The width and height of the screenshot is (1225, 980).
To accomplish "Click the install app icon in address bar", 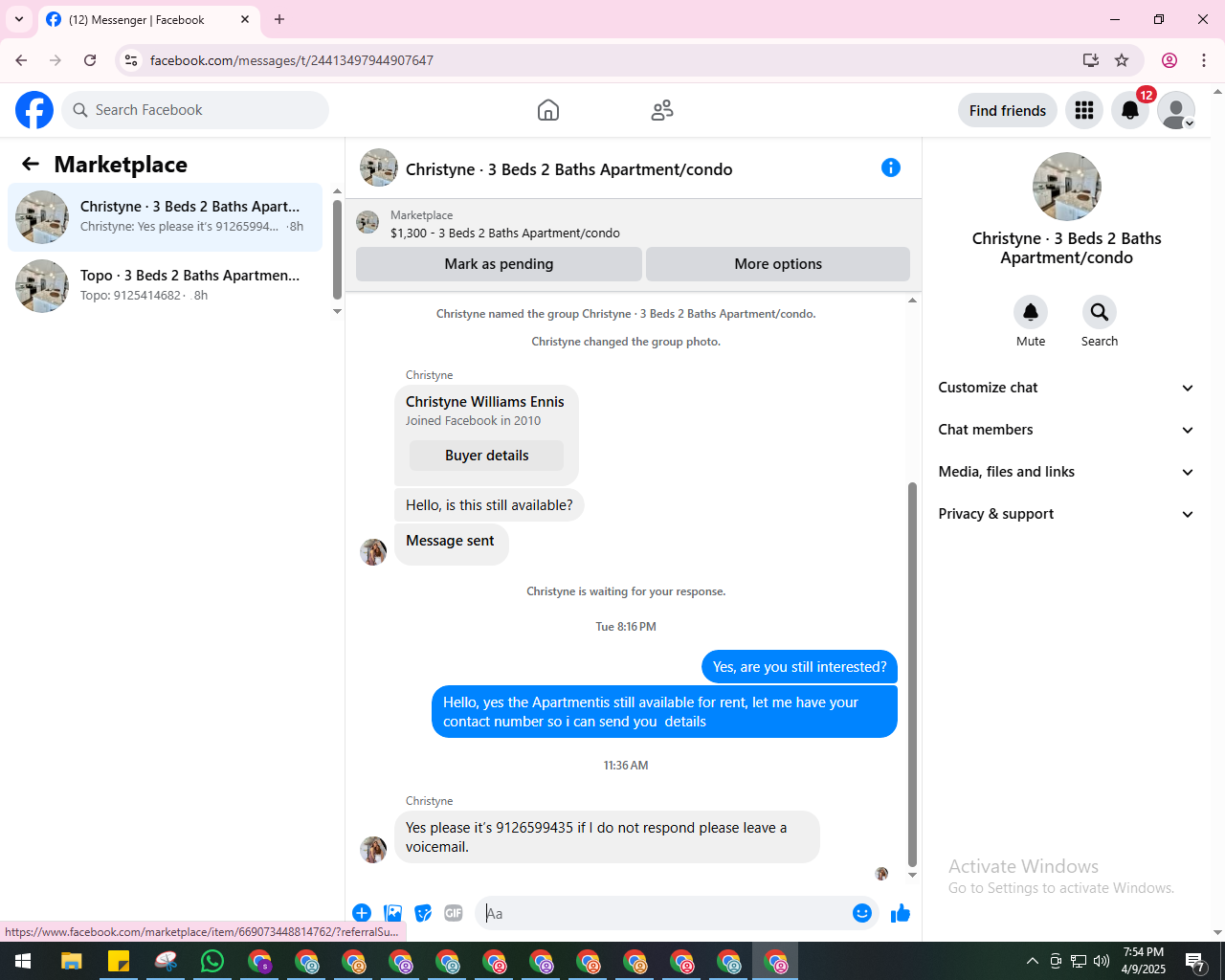I will coord(1091,60).
